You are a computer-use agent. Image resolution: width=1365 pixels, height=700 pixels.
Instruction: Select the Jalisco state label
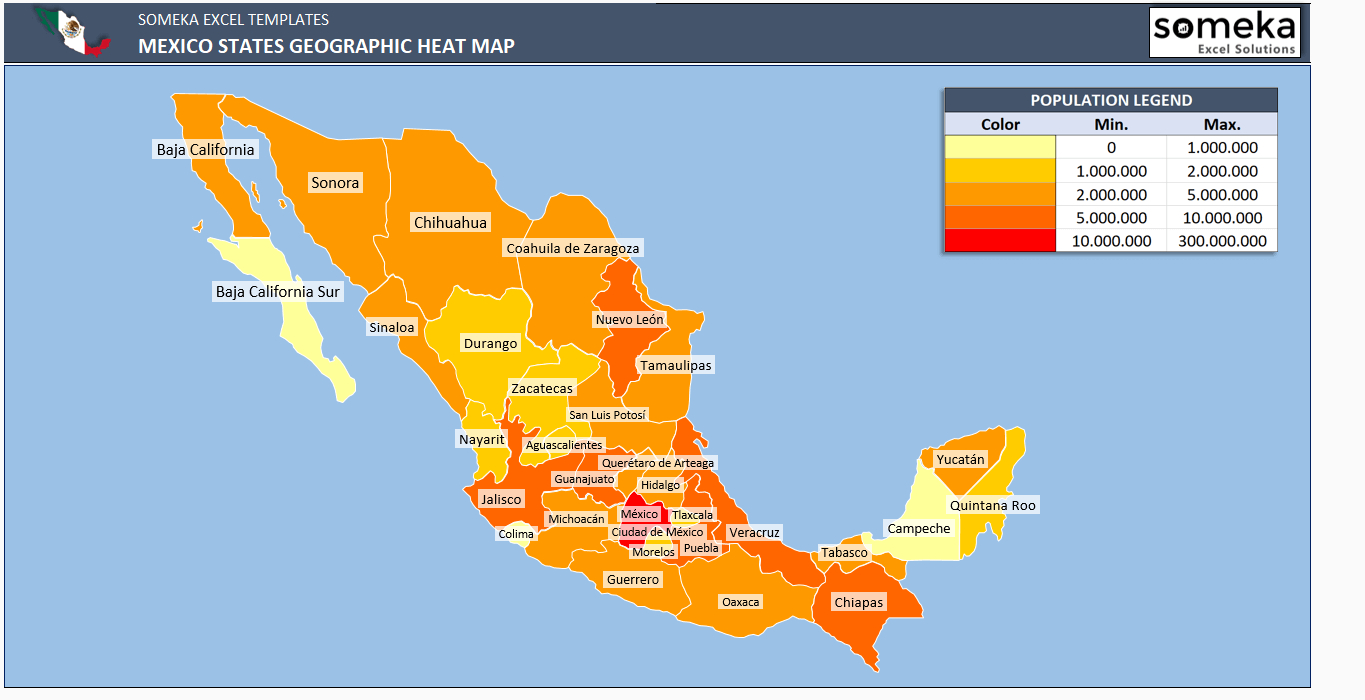pos(500,499)
